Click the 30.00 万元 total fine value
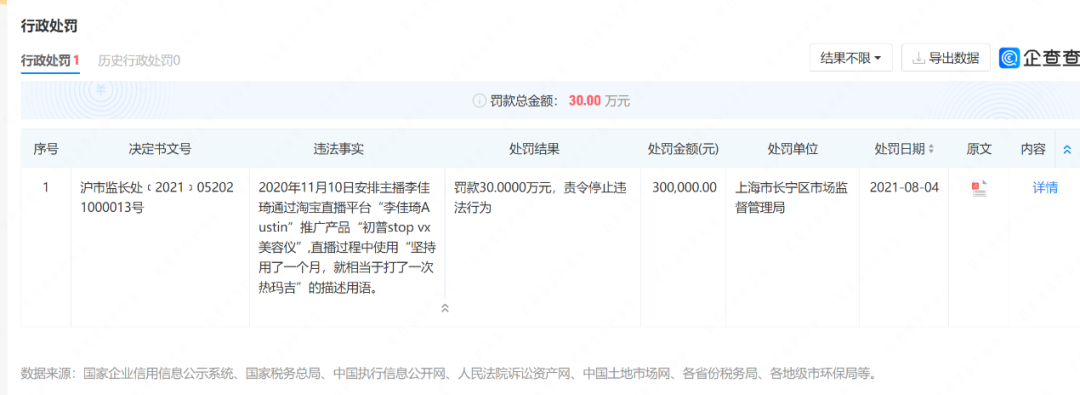Image resolution: width=1080 pixels, height=395 pixels. [x=599, y=101]
